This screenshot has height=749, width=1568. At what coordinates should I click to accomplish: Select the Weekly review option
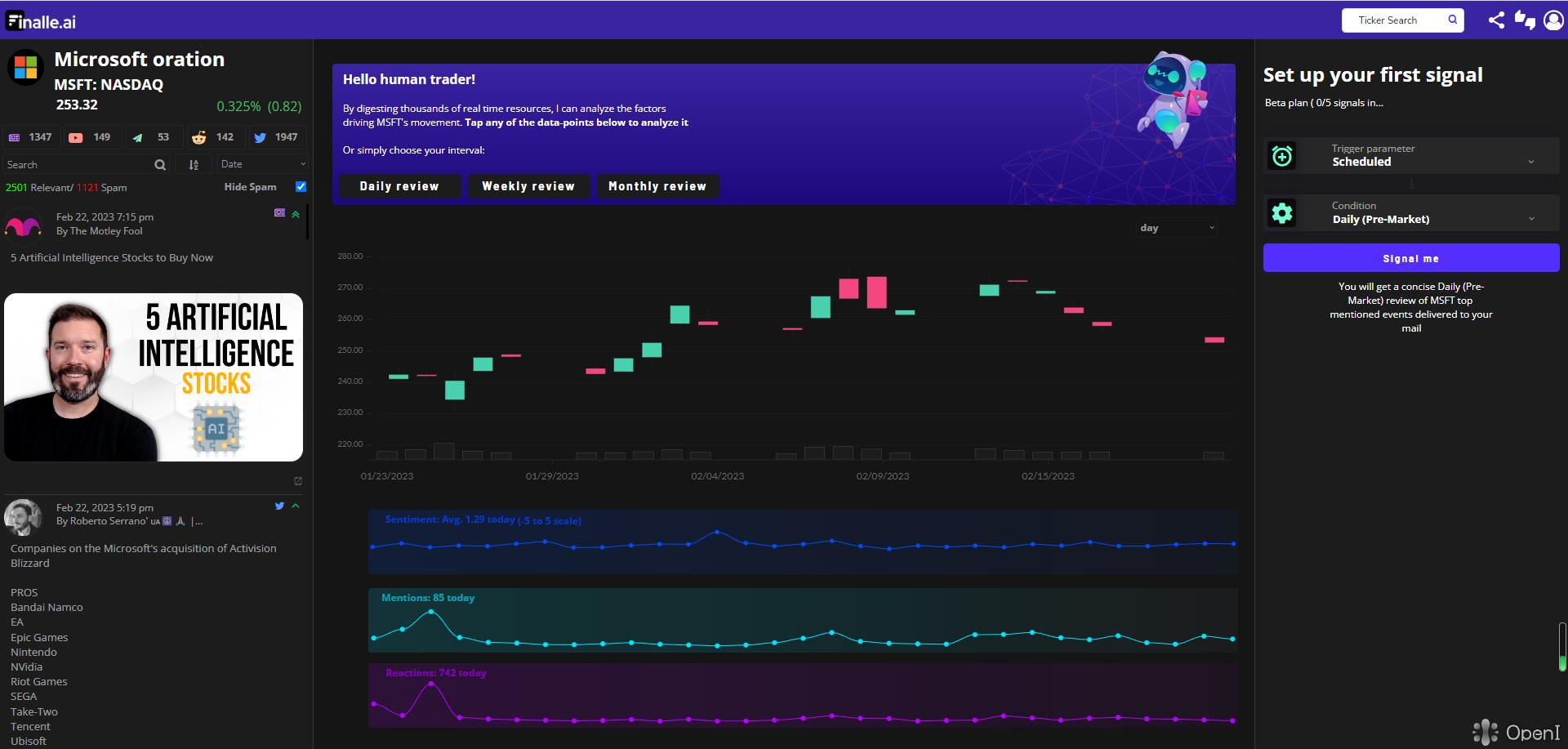click(528, 186)
